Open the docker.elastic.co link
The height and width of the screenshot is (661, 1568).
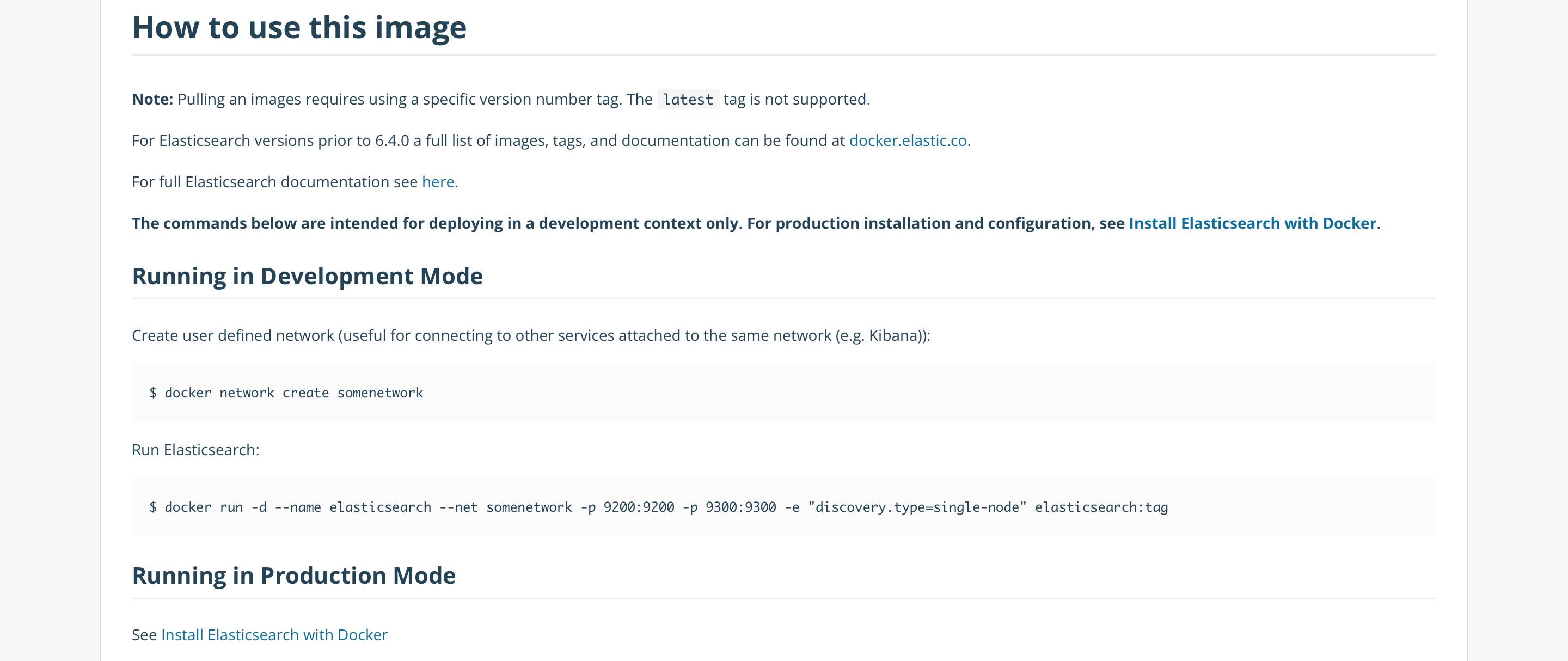pos(908,140)
